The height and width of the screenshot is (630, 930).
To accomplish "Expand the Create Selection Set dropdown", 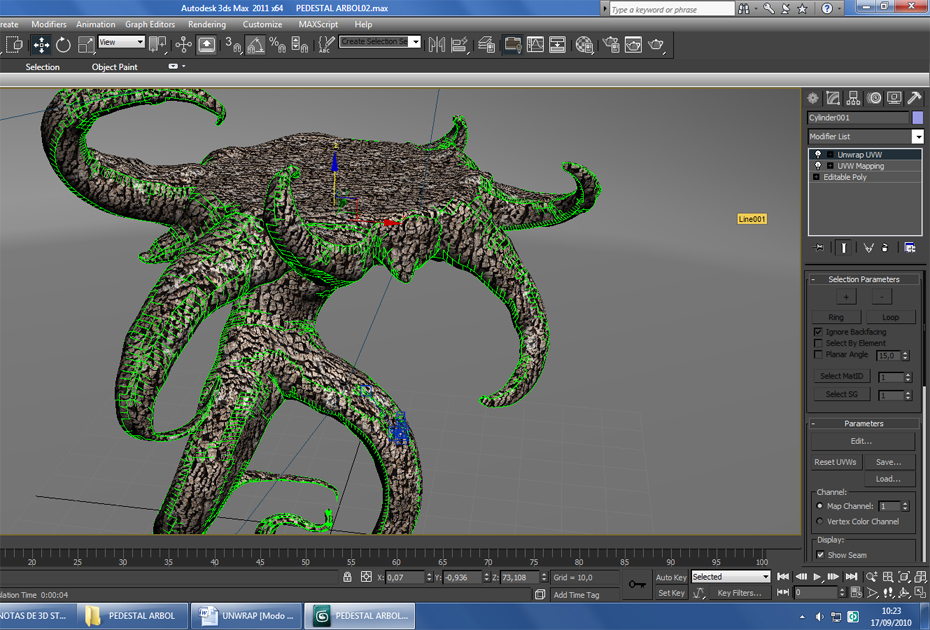I will coord(415,42).
